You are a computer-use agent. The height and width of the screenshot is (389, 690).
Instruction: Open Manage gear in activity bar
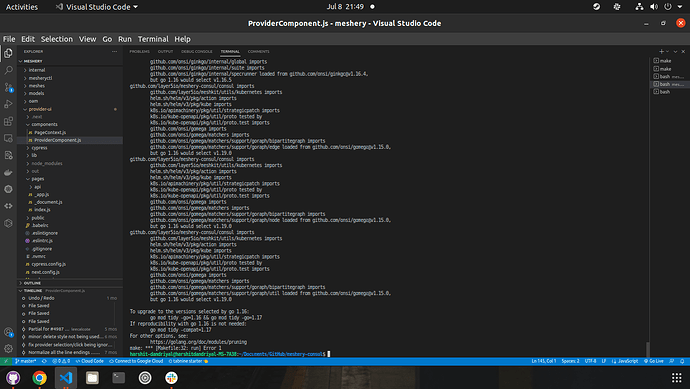[8, 349]
